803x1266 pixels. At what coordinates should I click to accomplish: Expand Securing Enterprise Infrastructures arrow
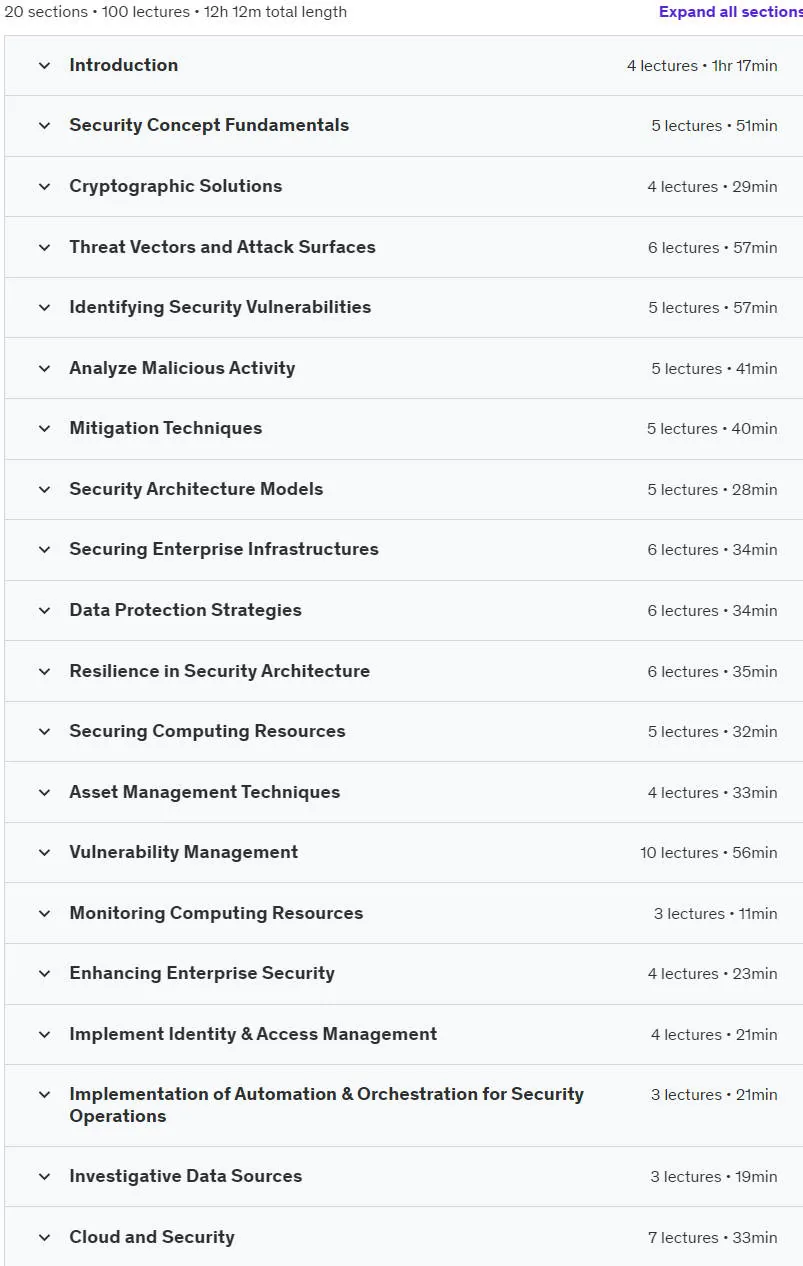(x=44, y=550)
